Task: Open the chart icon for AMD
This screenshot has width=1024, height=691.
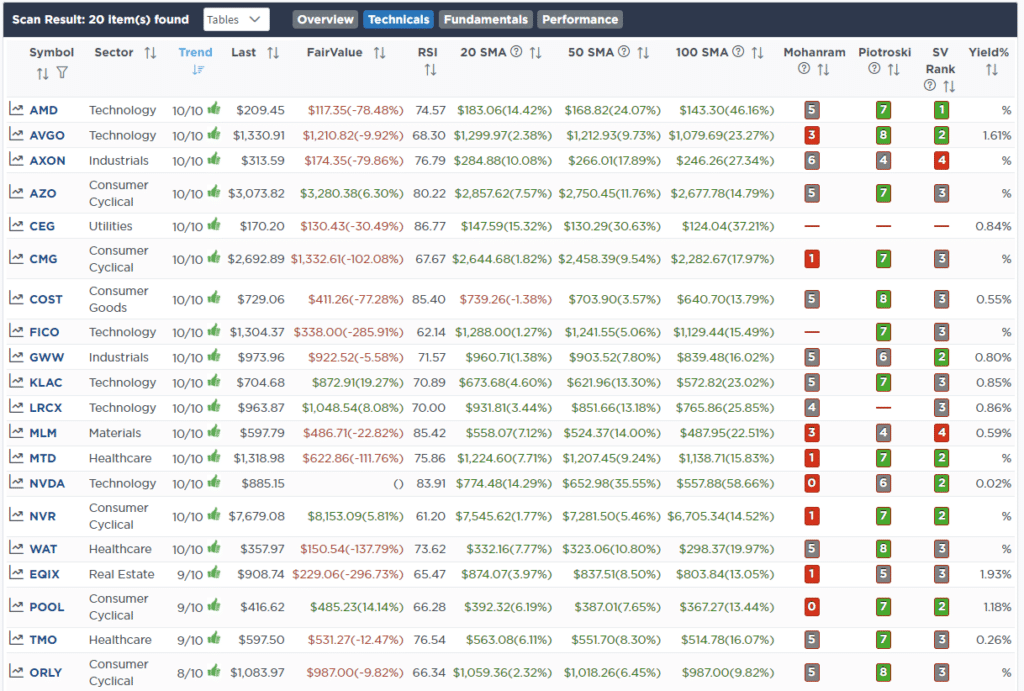Action: point(16,109)
